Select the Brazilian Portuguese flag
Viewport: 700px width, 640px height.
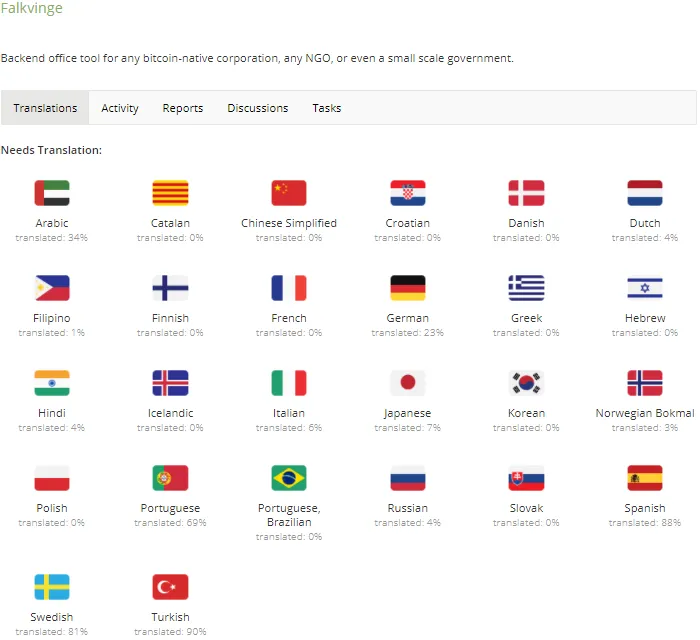(x=289, y=478)
